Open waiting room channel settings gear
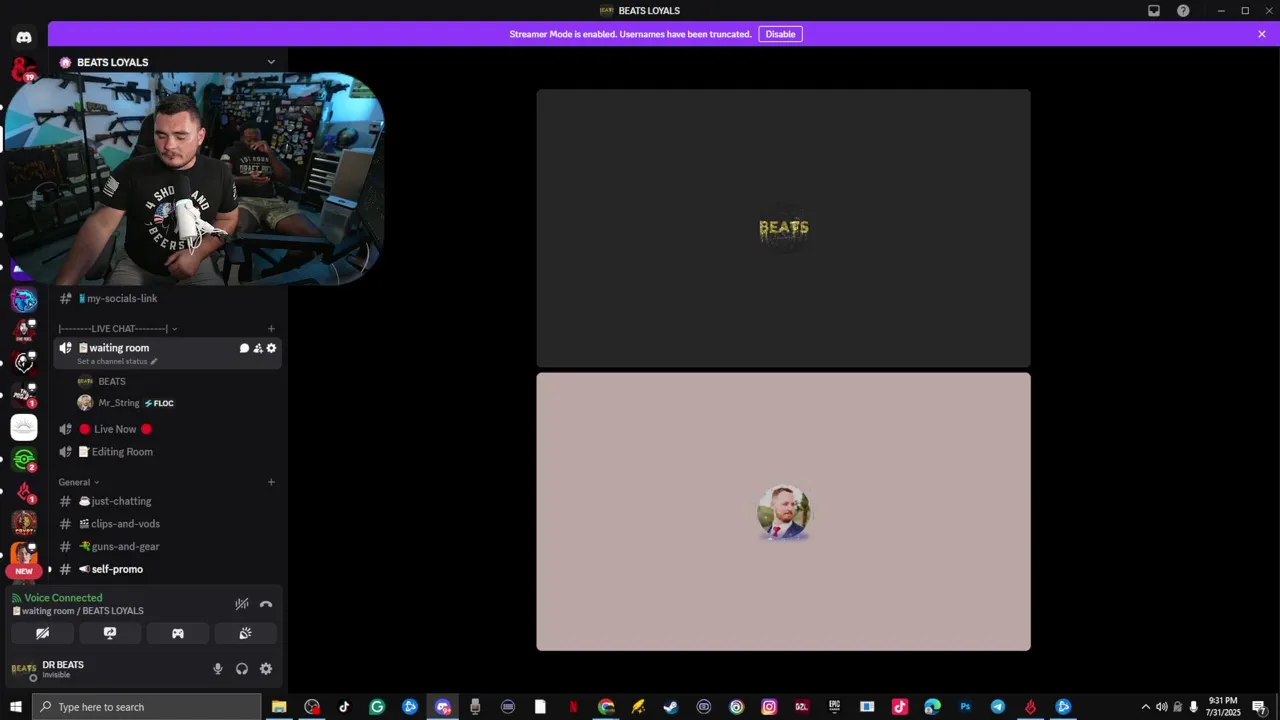This screenshot has height=720, width=1280. tap(271, 348)
